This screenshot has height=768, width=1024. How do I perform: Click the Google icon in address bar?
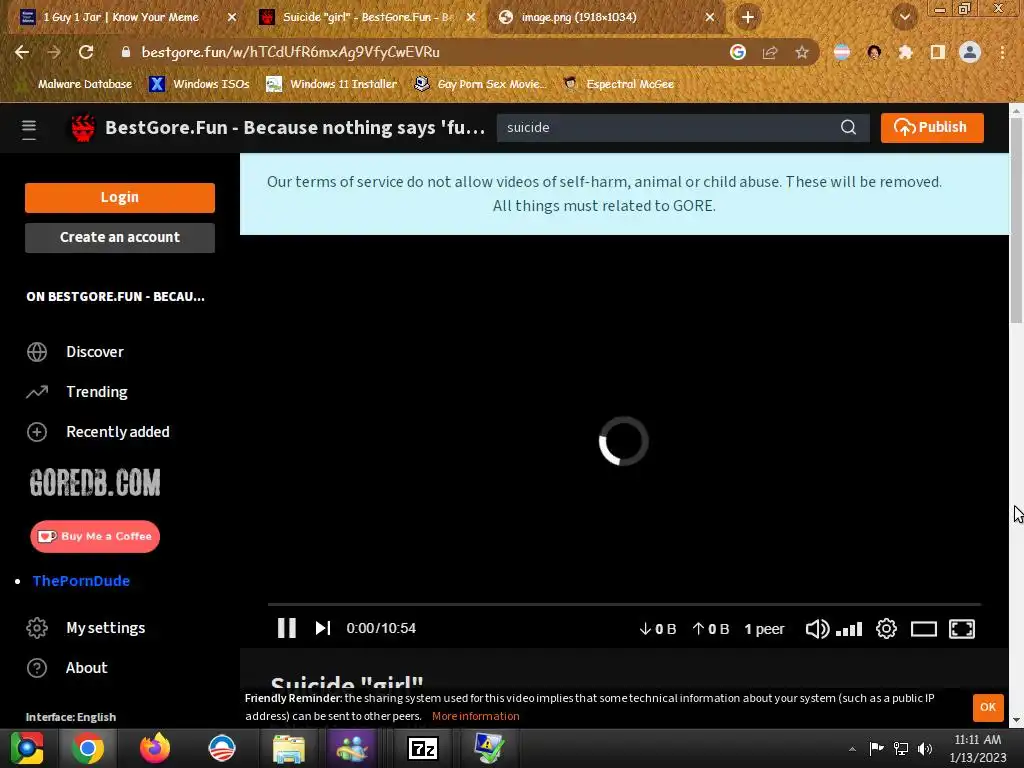(738, 52)
